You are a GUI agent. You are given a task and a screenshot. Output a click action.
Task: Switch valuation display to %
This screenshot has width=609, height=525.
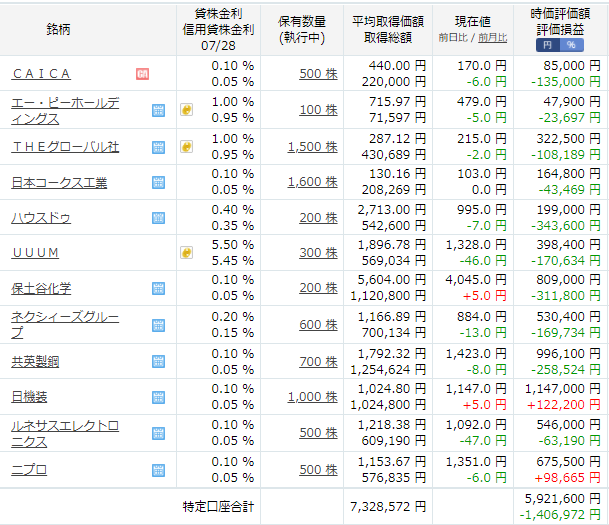tap(571, 45)
